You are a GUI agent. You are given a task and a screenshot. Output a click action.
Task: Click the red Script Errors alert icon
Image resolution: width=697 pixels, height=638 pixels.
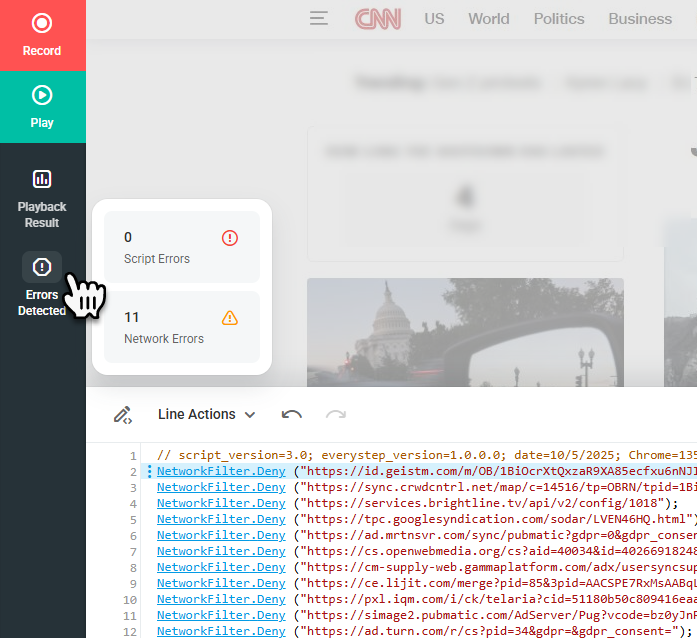(230, 238)
